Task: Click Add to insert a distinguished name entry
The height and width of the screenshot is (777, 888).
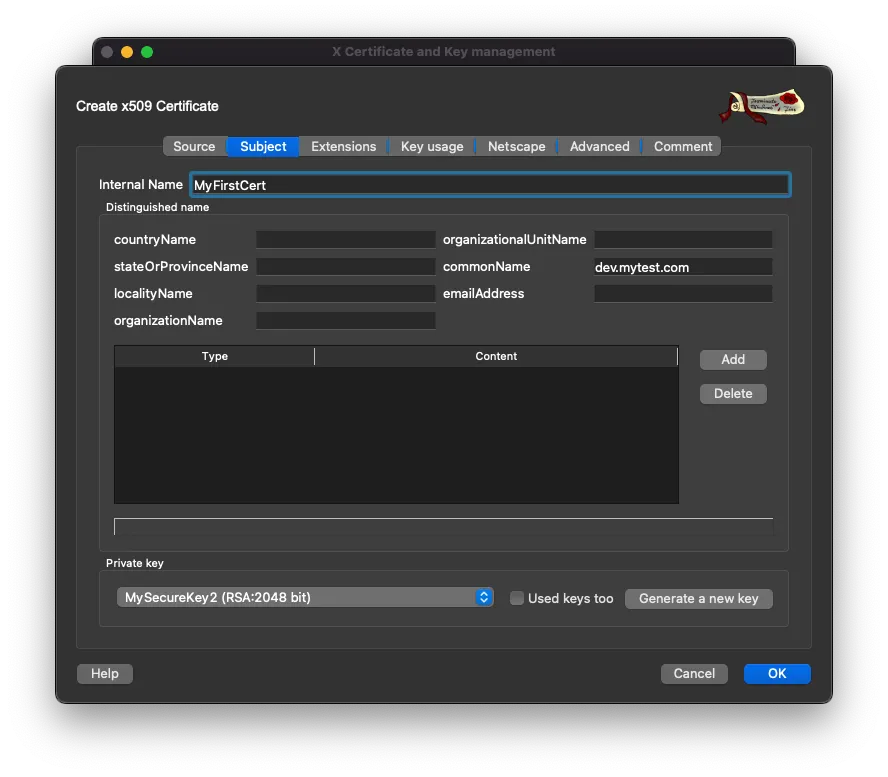Action: 733,359
